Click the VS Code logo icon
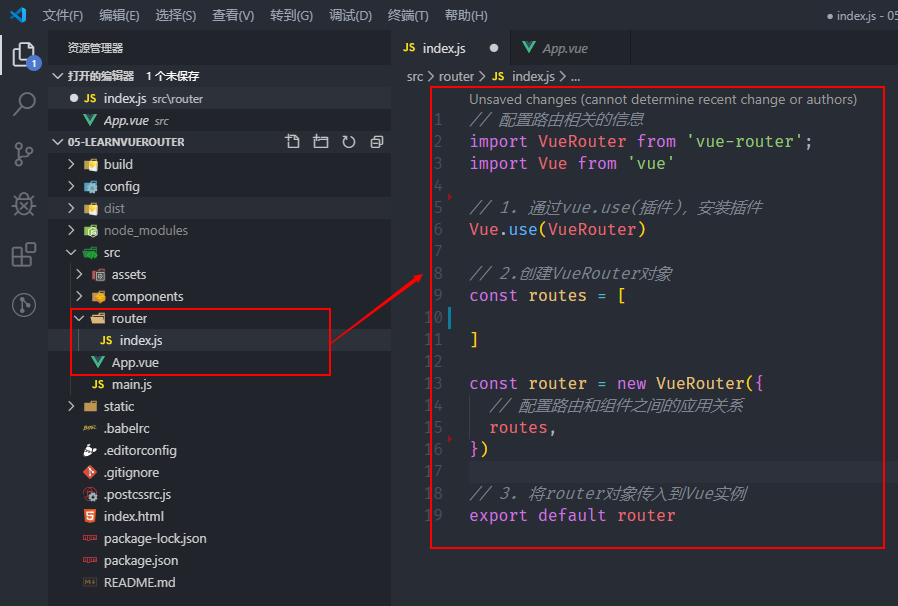The width and height of the screenshot is (898, 606). tap(18, 15)
